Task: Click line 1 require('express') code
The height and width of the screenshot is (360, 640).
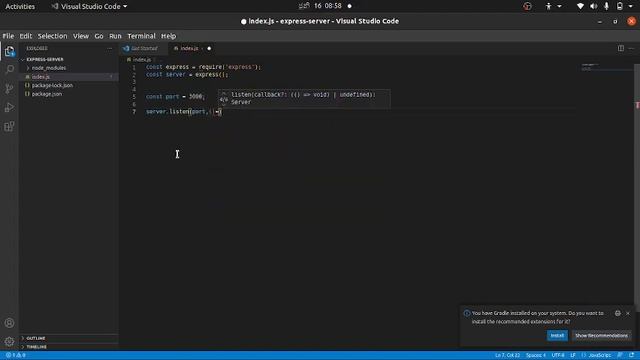Action: click(229, 67)
